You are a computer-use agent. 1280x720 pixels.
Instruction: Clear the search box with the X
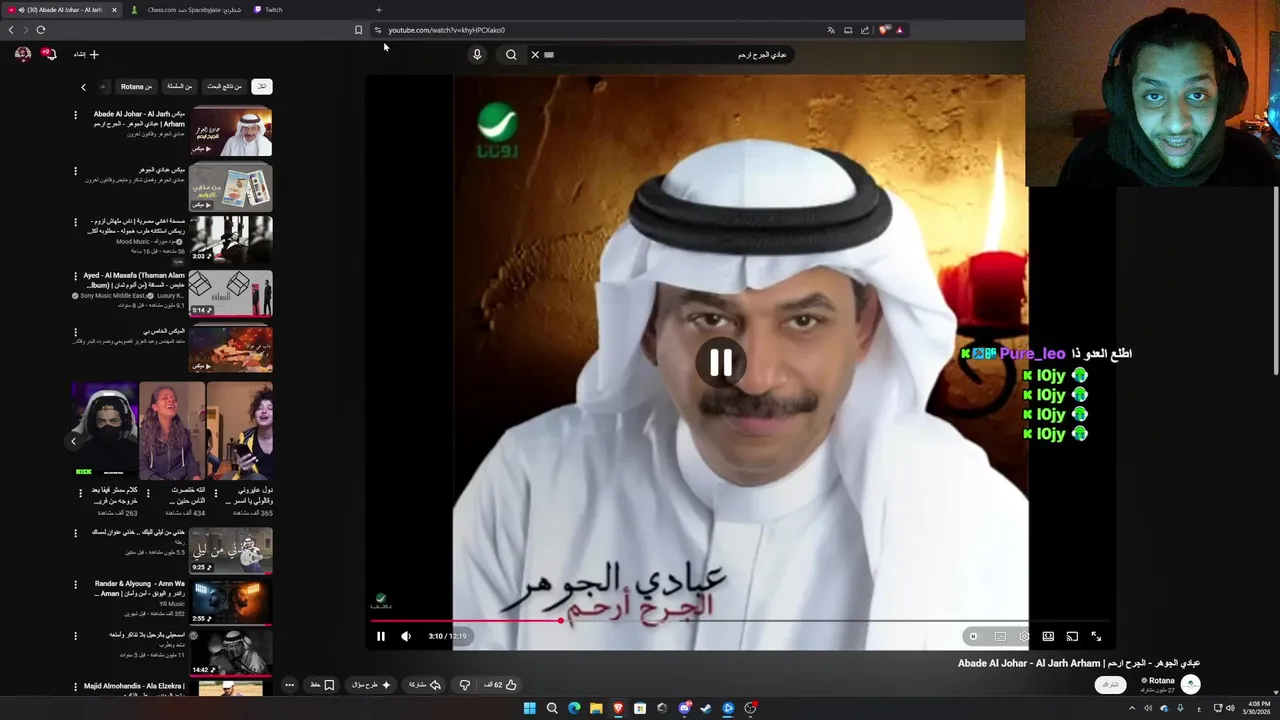point(535,55)
